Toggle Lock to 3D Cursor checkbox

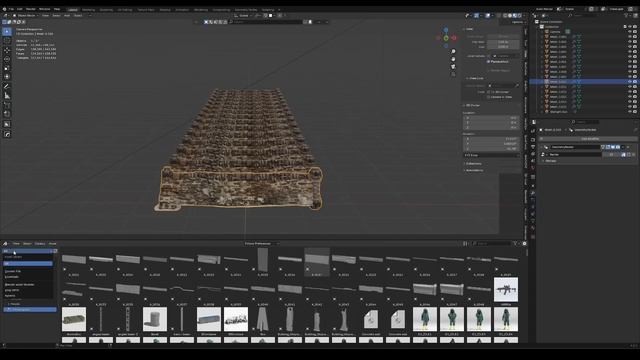488,92
